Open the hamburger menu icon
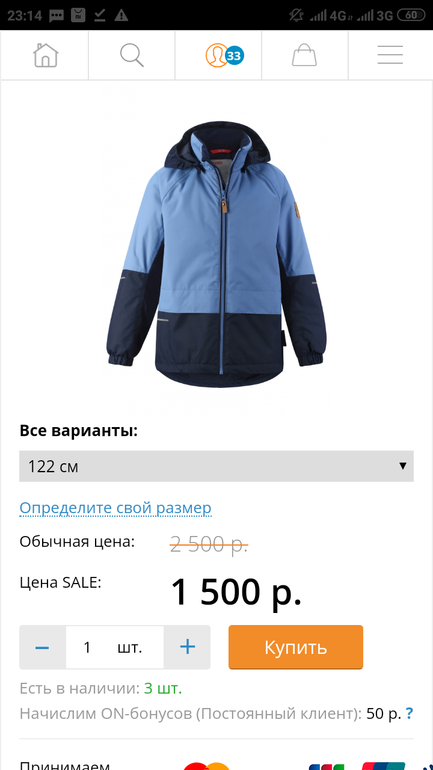433x770 pixels. pos(390,55)
